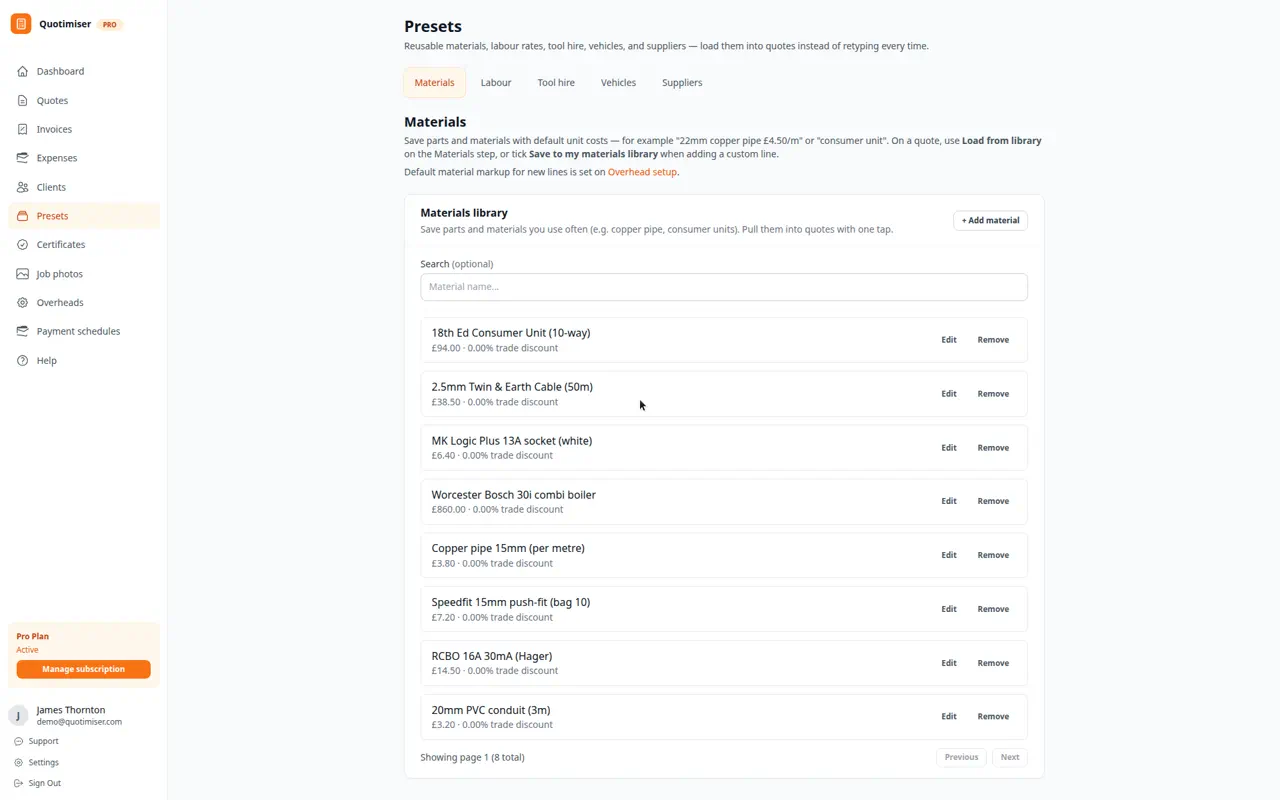Click the Overheads gear icon
Screen dimensions: 1280x800
click(23, 302)
